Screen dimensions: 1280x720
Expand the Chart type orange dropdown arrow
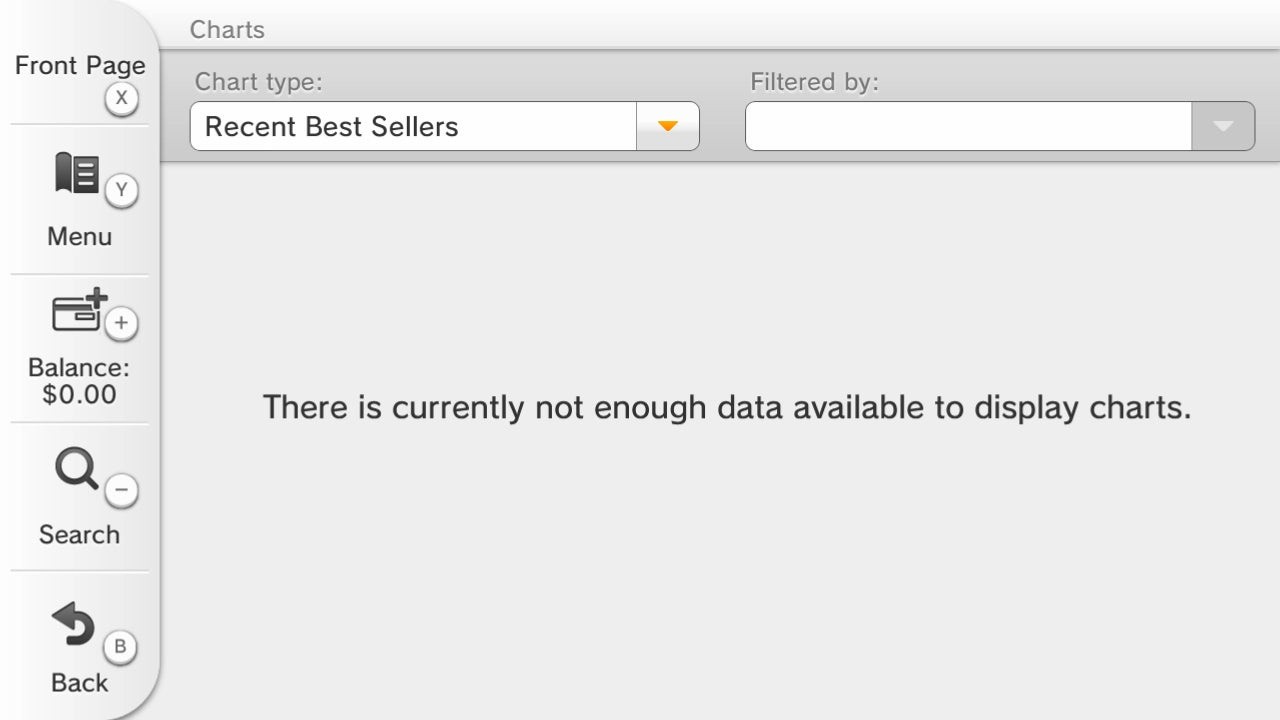pyautogui.click(x=668, y=126)
